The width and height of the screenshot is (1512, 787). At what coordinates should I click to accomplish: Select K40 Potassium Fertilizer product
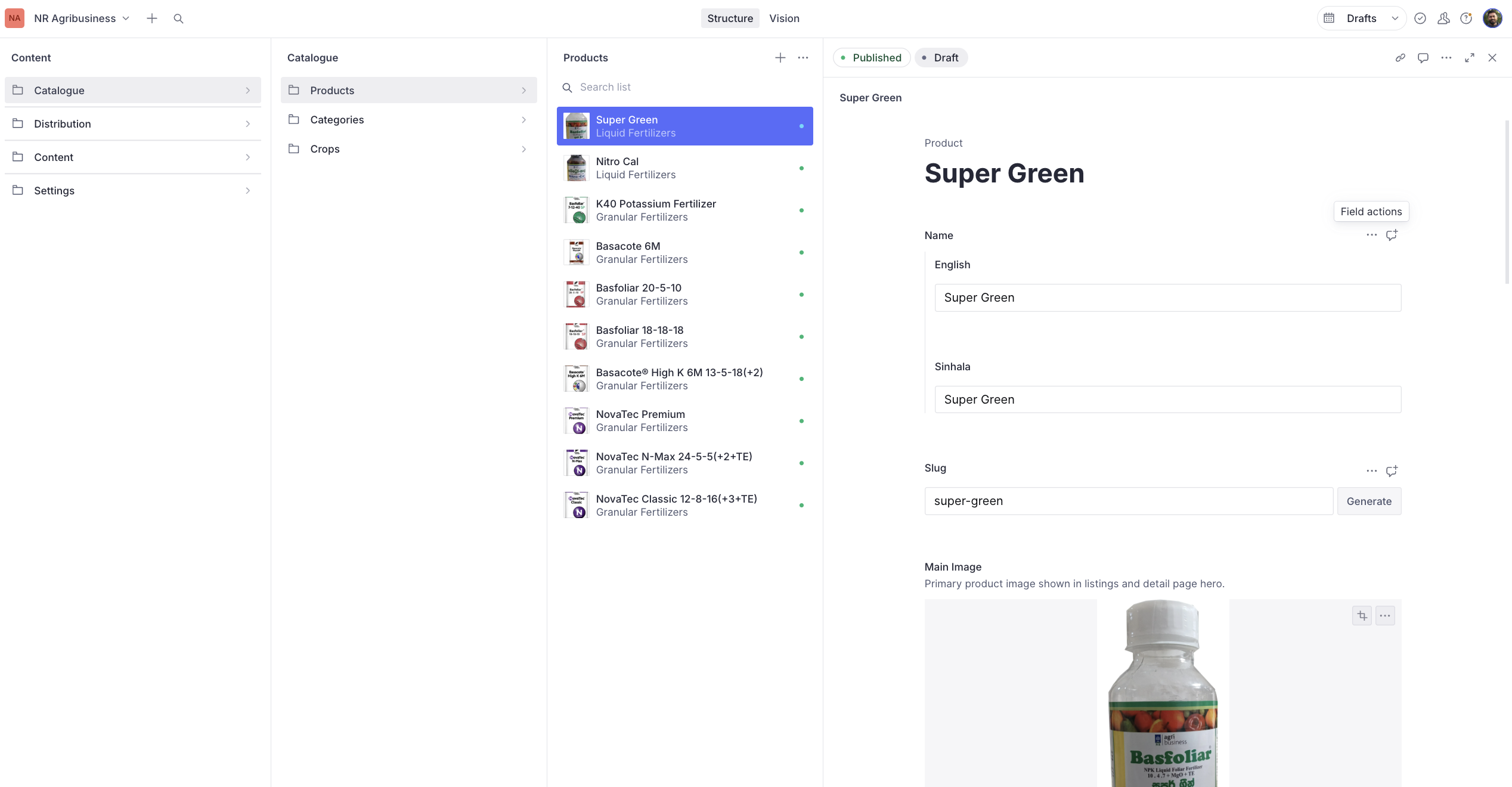tap(685, 210)
